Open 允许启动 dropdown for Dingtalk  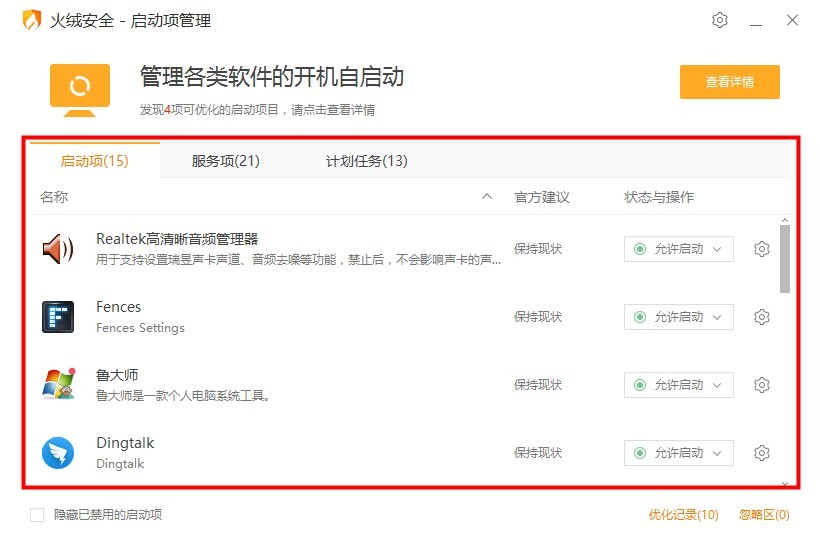tap(678, 453)
